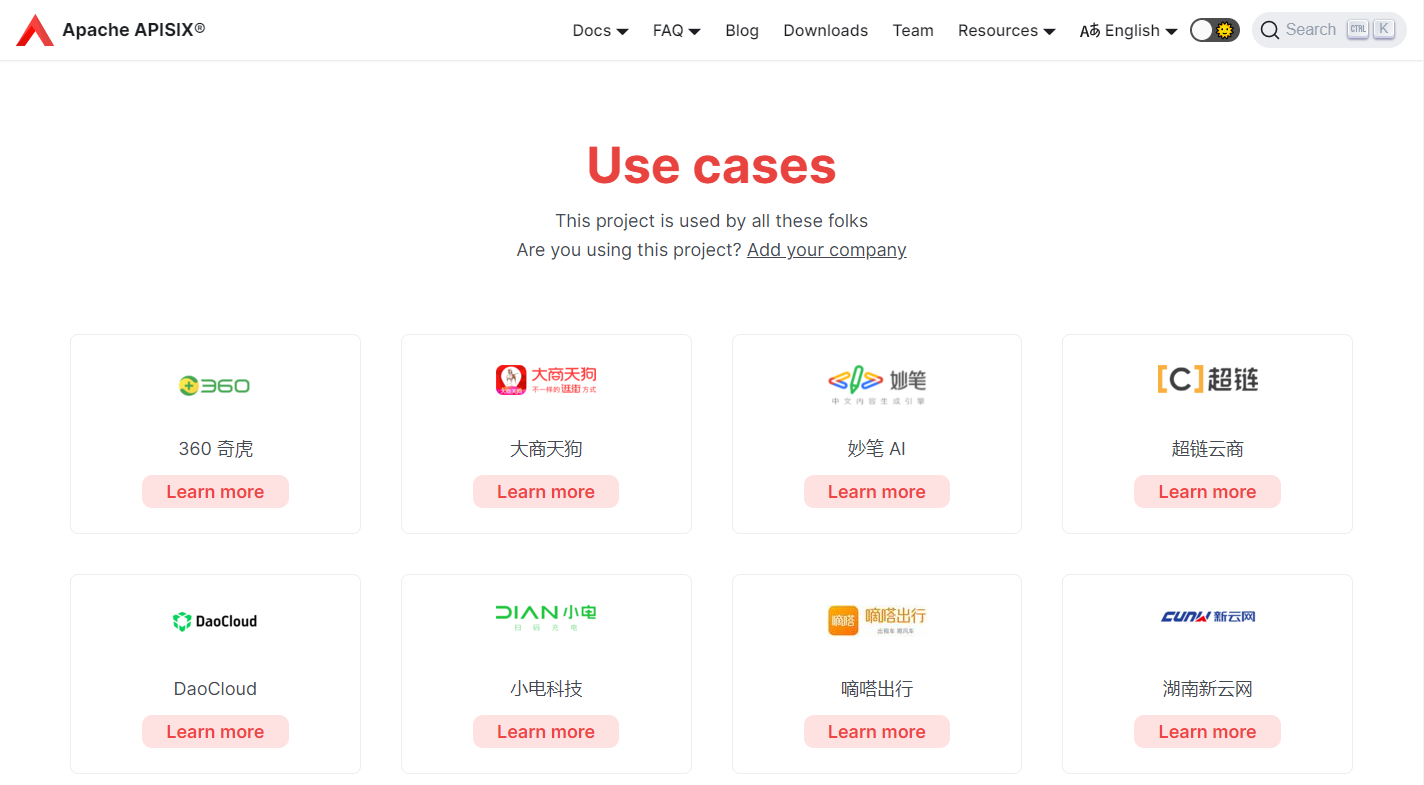Click the 超链 bracket C logo

1207,379
